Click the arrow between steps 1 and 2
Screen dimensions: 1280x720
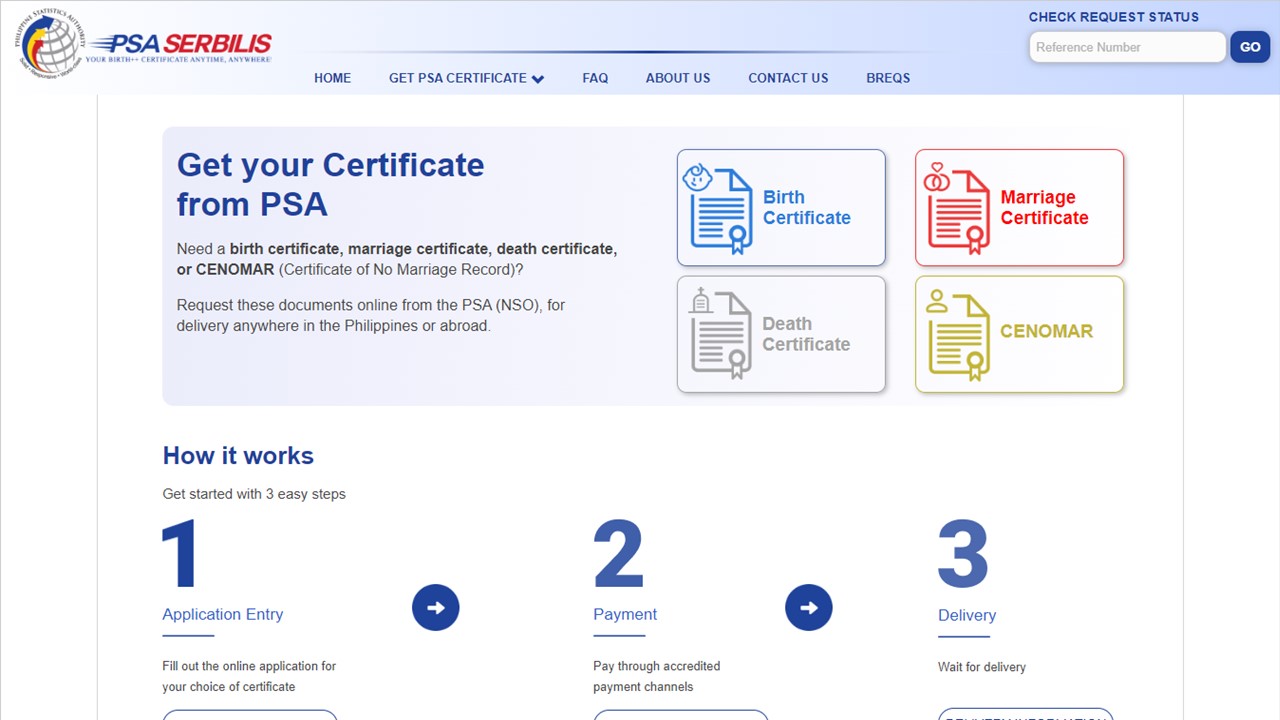[436, 607]
